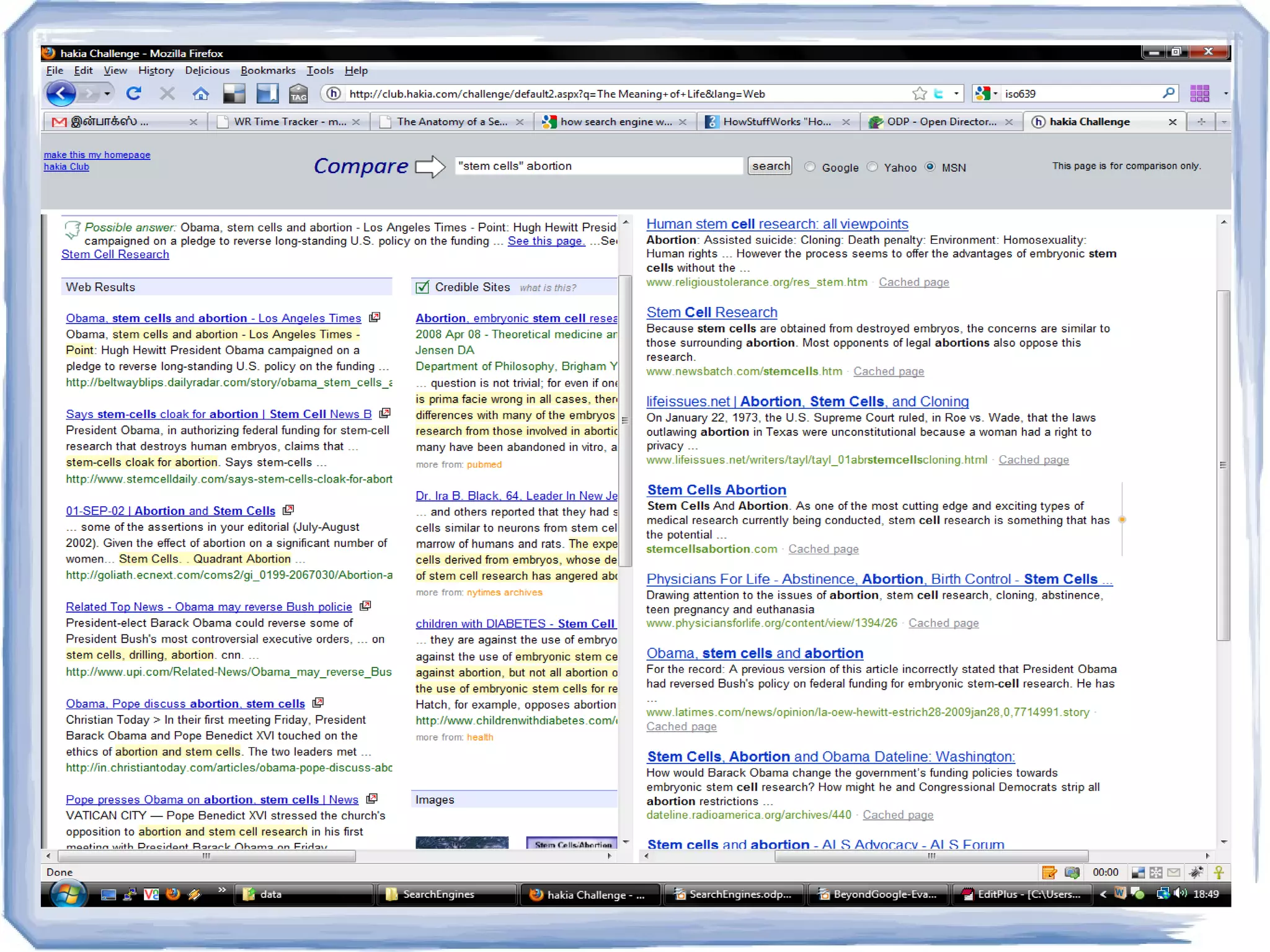Open the Delicious menu
Screen dimensions: 1270x952
pos(207,70)
